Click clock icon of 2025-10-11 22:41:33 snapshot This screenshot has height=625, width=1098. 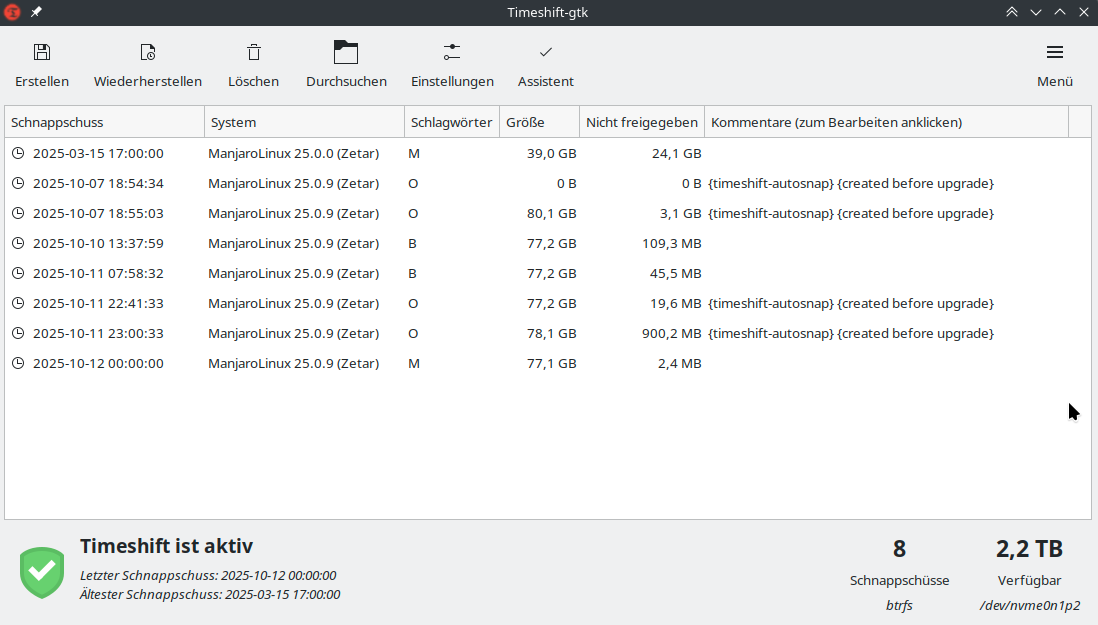point(18,303)
